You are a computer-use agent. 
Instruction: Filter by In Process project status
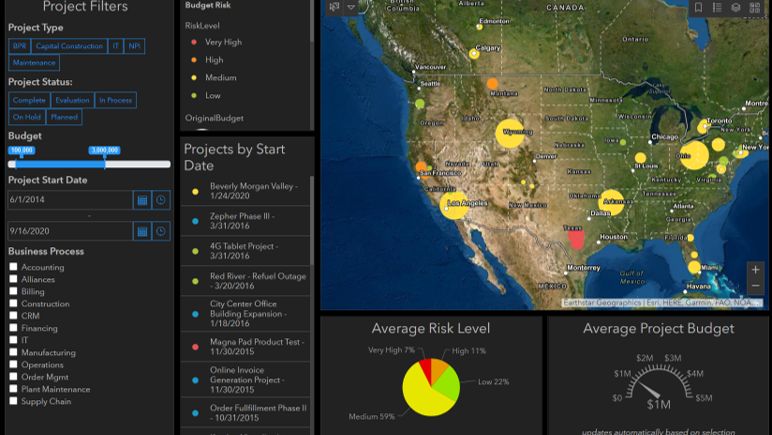click(x=116, y=100)
